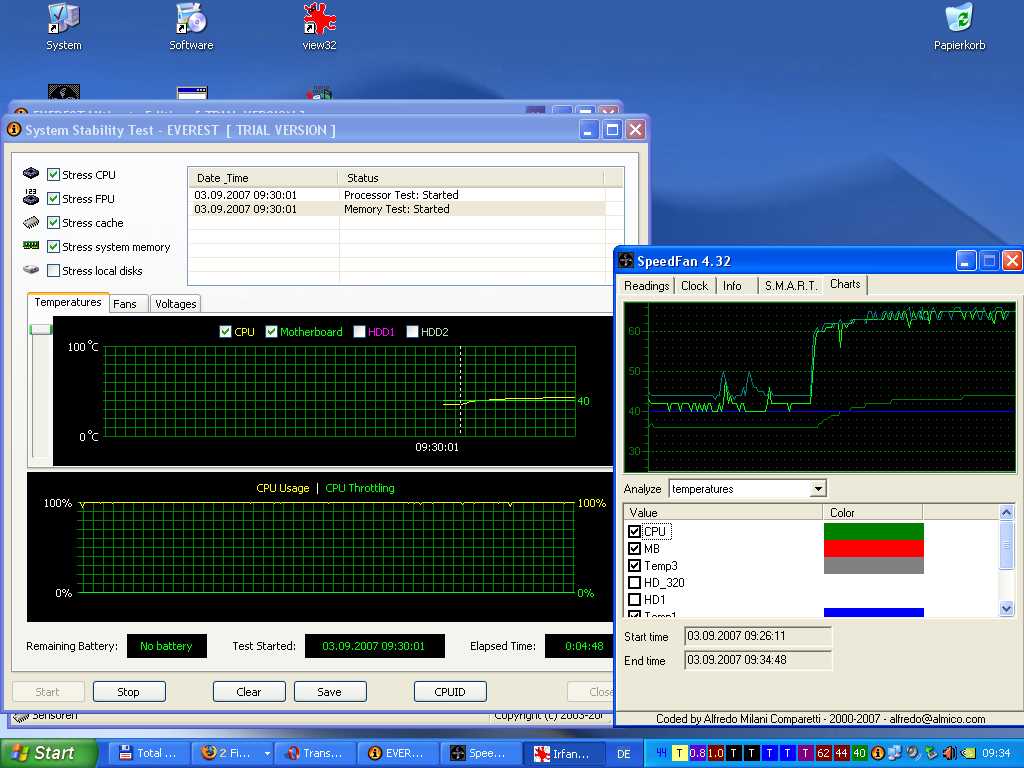The image size is (1024, 768).
Task: Click the green CPU color swatch
Action: click(874, 532)
